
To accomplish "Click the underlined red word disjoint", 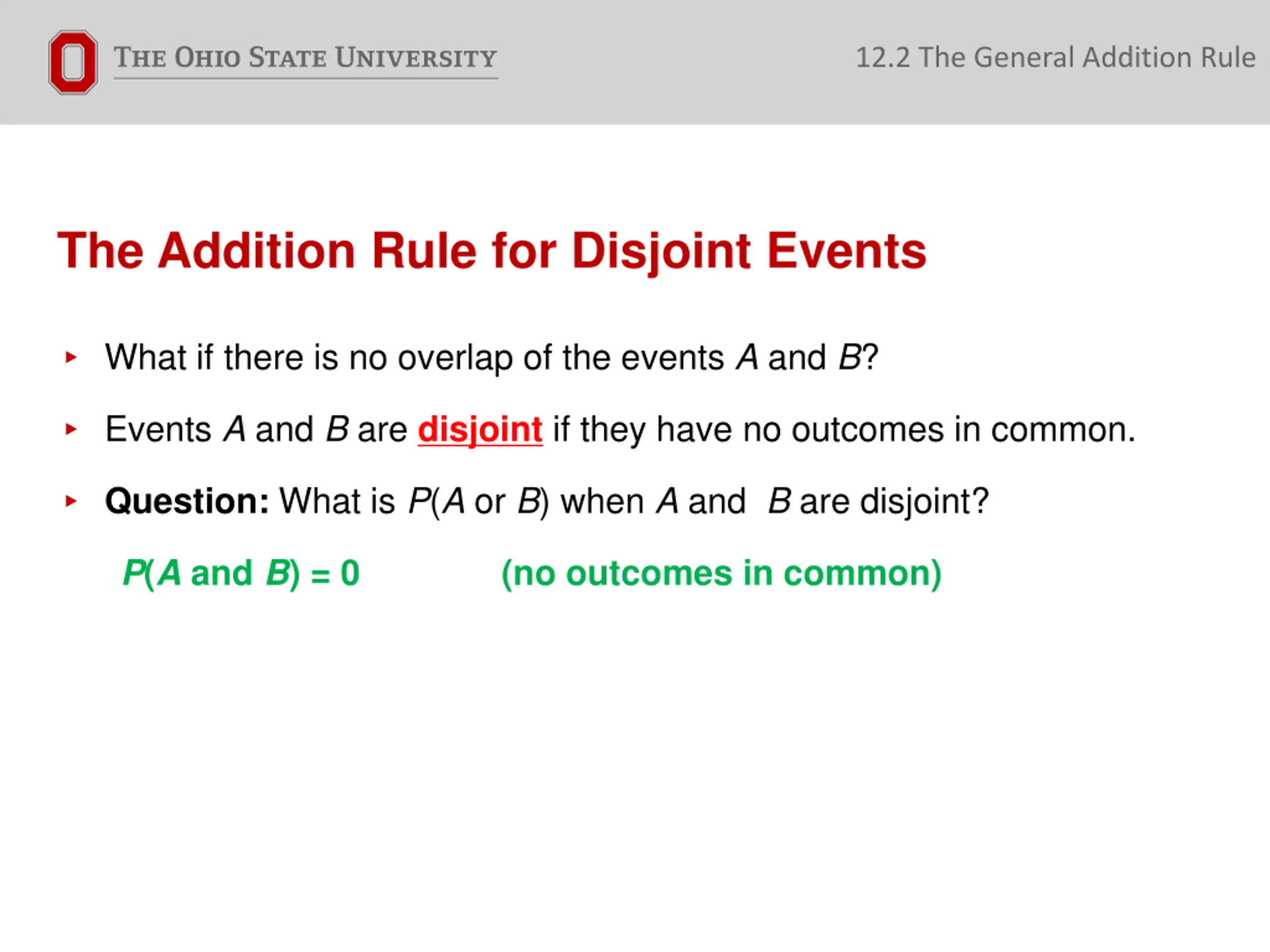I will click(x=480, y=430).
